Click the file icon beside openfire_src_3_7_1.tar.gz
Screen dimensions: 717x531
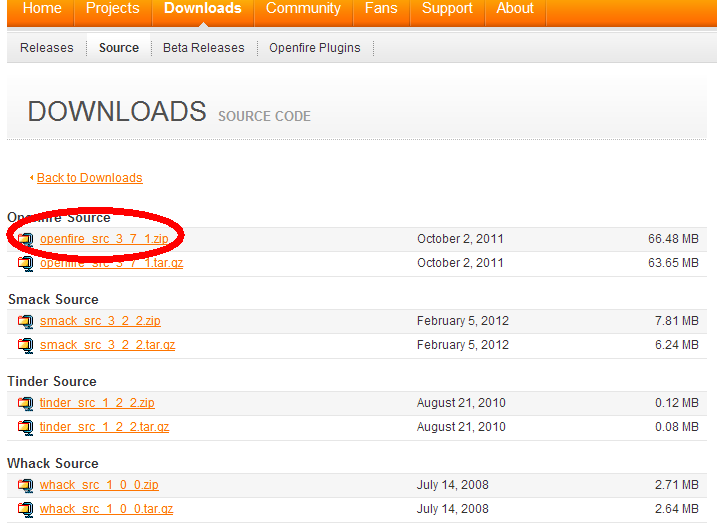[26, 263]
